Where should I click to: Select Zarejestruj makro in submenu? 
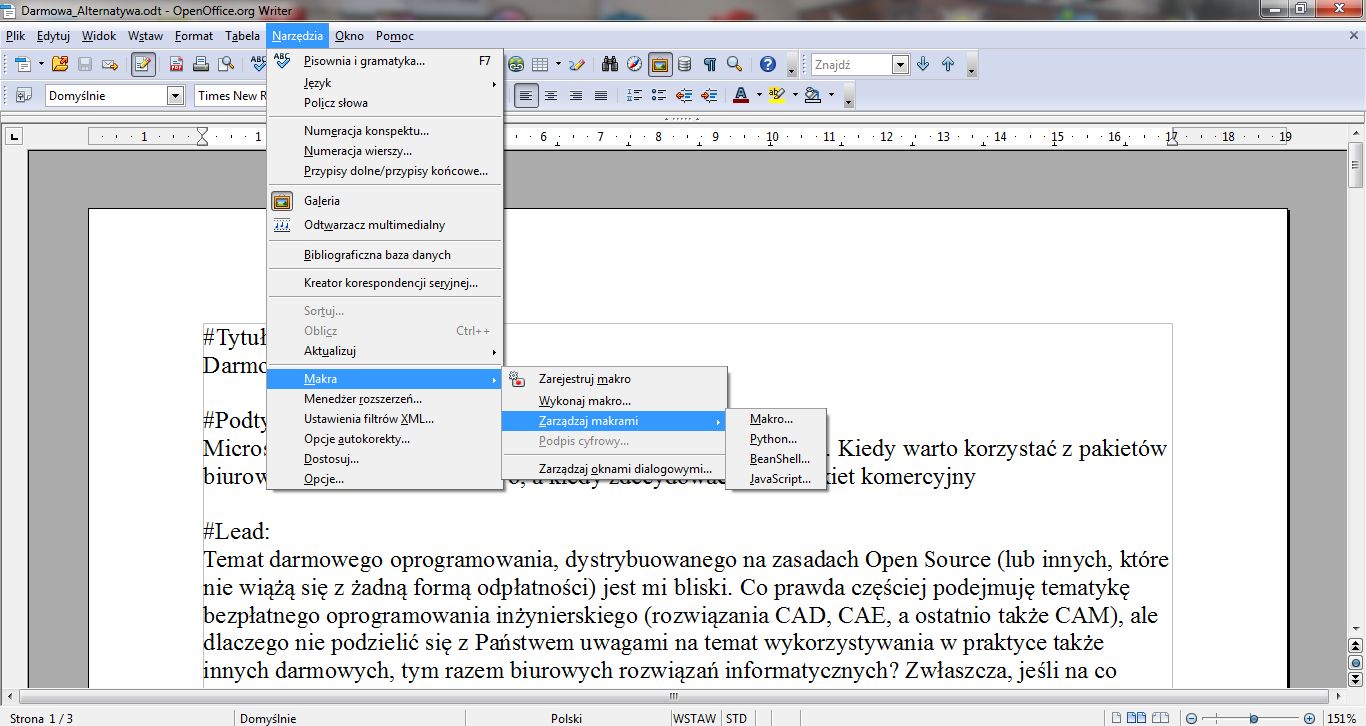614,379
